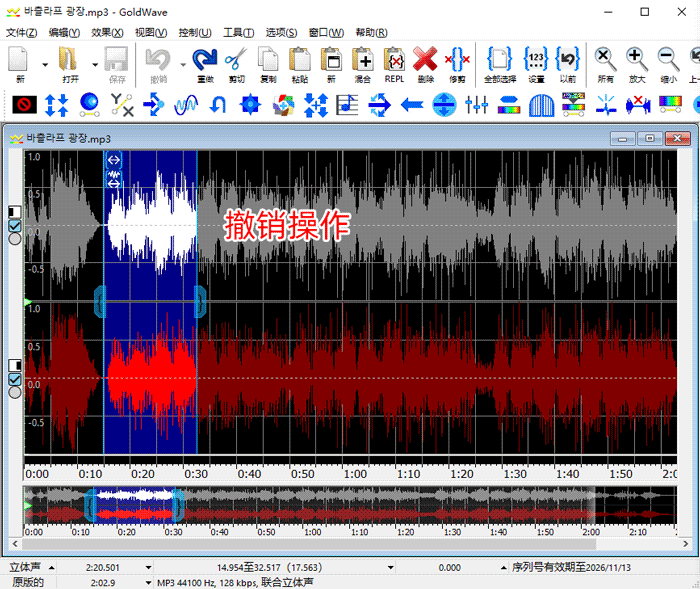The height and width of the screenshot is (589, 700).
Task: Open the 效果 (Effects) menu
Action: 106,32
